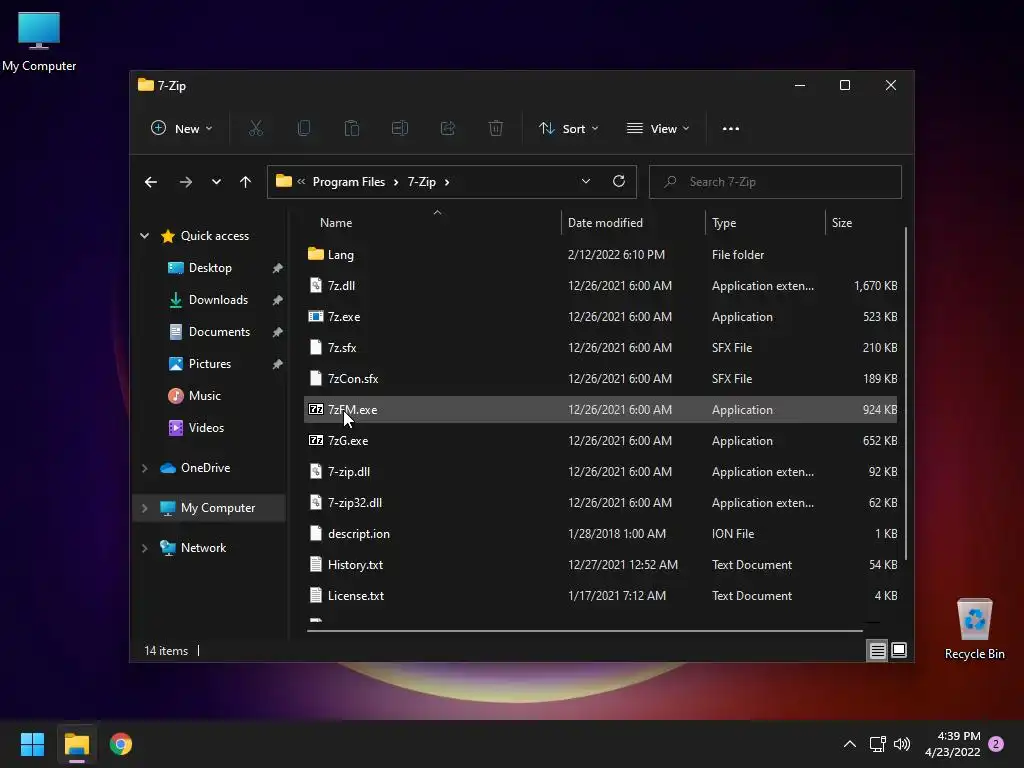This screenshot has height=768, width=1024.
Task: Open Documents in Quick access
Action: click(219, 332)
